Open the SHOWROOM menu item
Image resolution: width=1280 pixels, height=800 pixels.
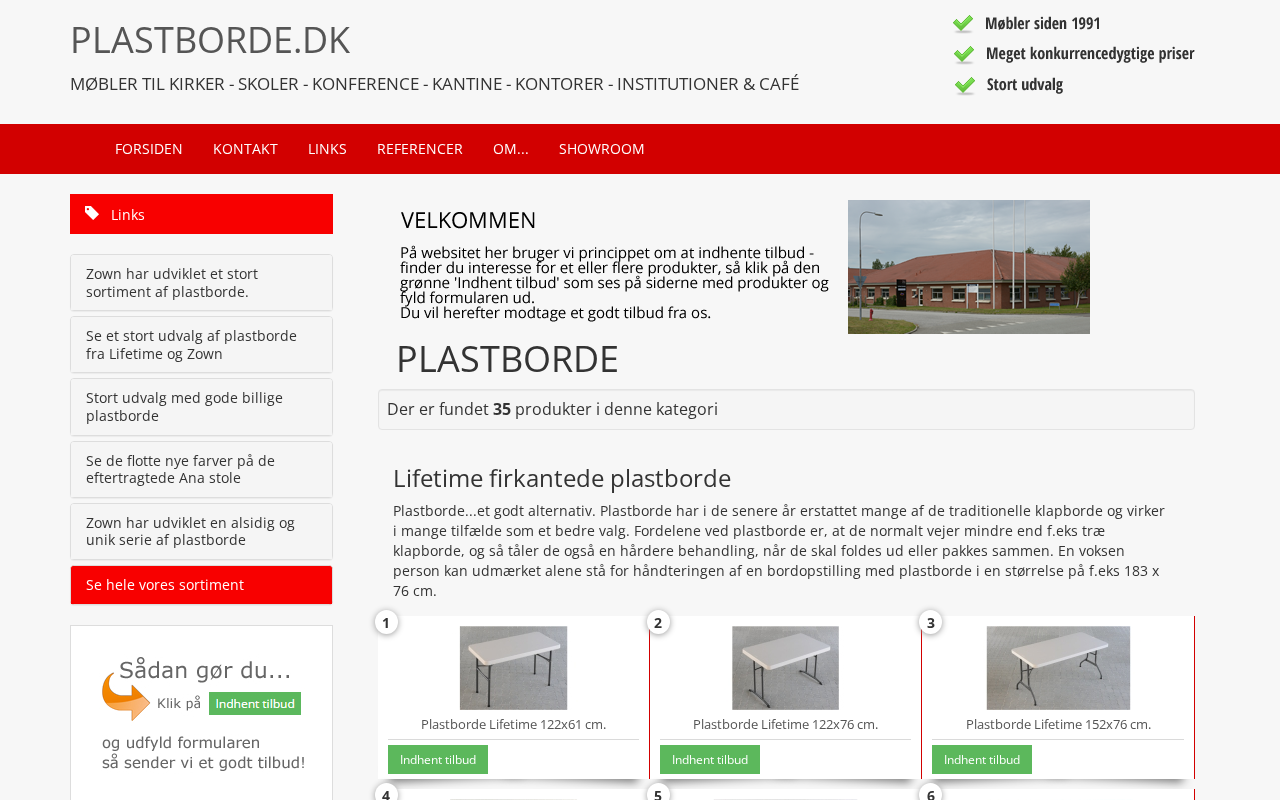[x=602, y=149]
